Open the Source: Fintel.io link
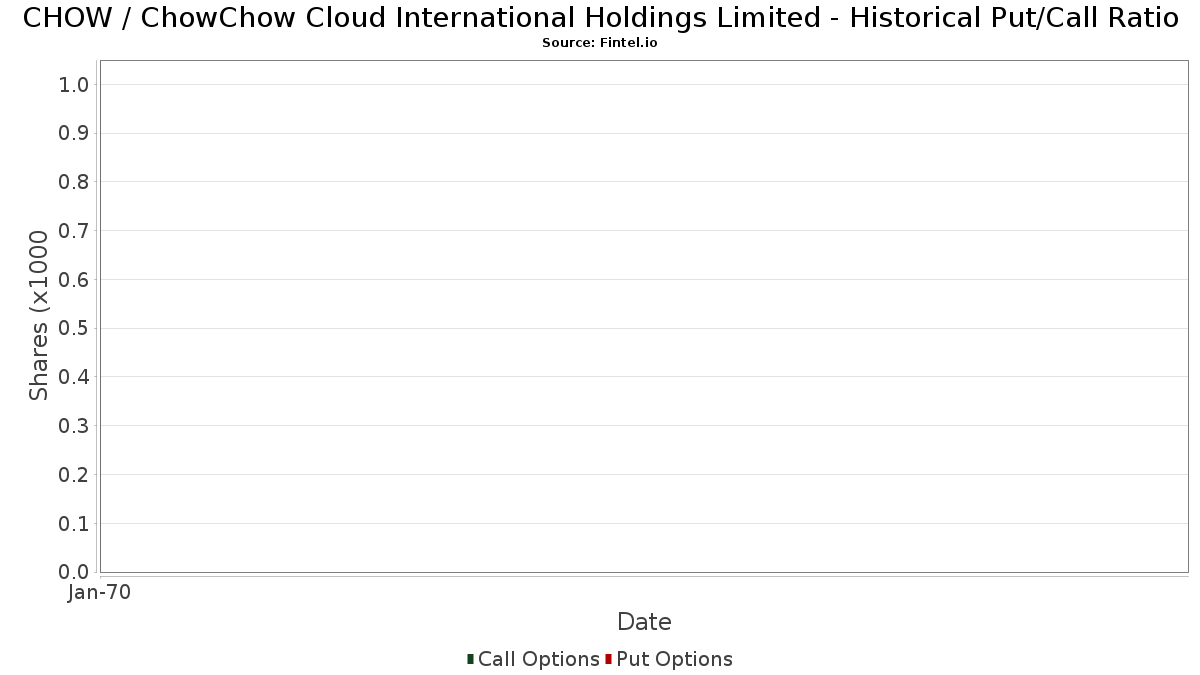The image size is (1200, 675). coord(600,43)
